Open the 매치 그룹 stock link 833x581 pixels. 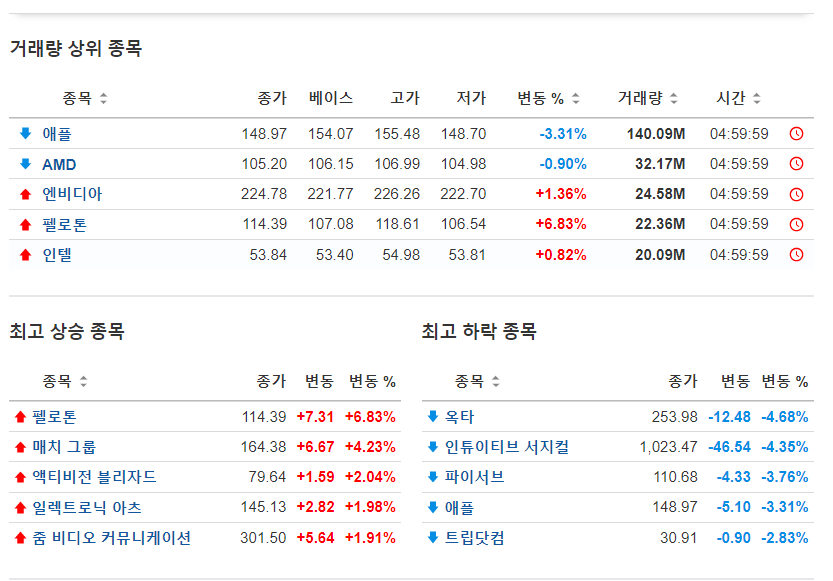point(64,447)
